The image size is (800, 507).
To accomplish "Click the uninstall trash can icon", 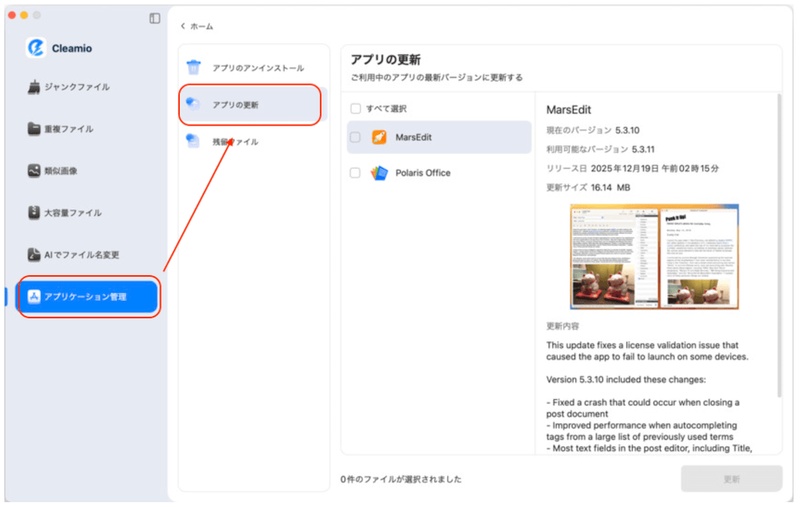I will tap(193, 67).
